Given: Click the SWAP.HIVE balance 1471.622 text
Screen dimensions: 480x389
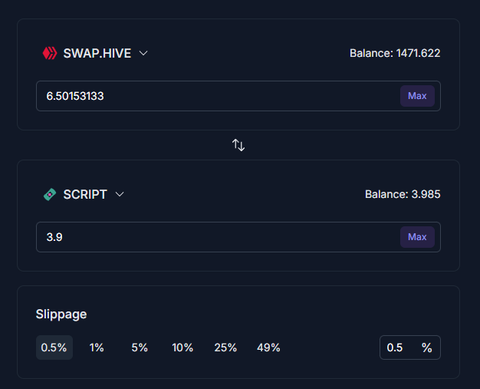Looking at the screenshot, I should 395,53.
